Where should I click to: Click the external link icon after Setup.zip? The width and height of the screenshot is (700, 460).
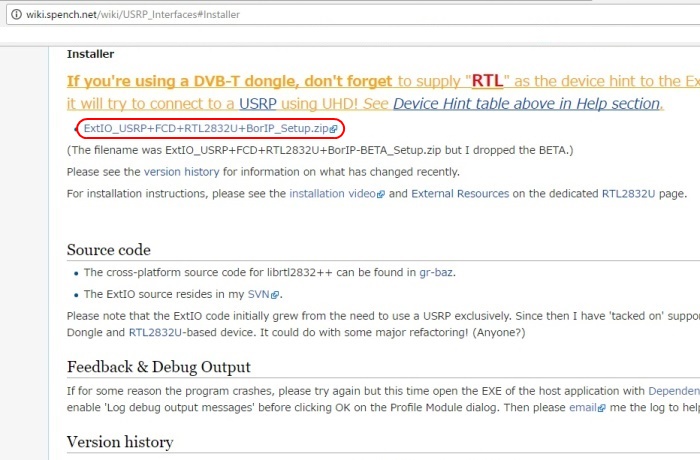point(333,130)
